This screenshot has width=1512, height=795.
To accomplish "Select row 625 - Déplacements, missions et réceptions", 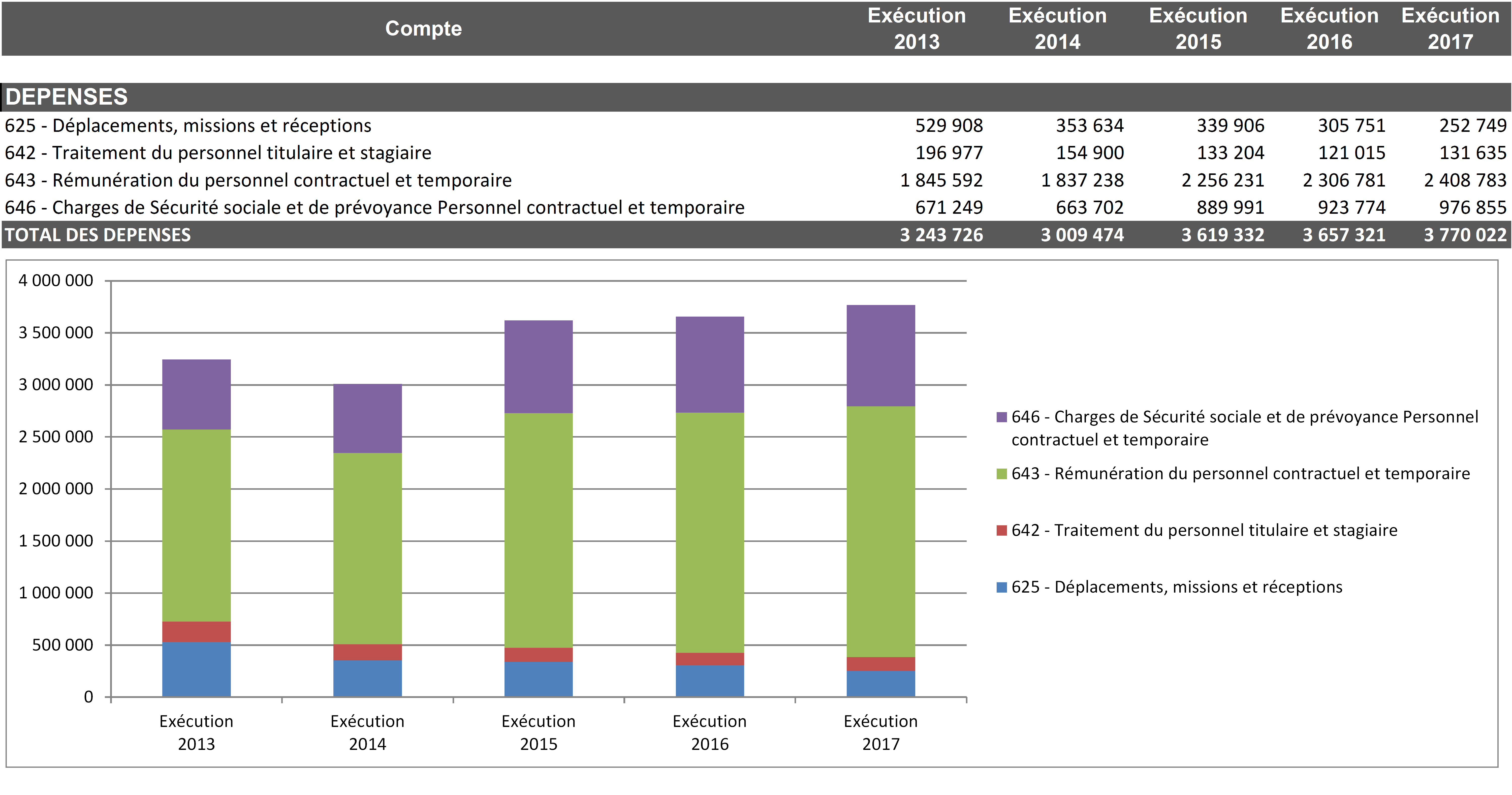I will pyautogui.click(x=188, y=126).
